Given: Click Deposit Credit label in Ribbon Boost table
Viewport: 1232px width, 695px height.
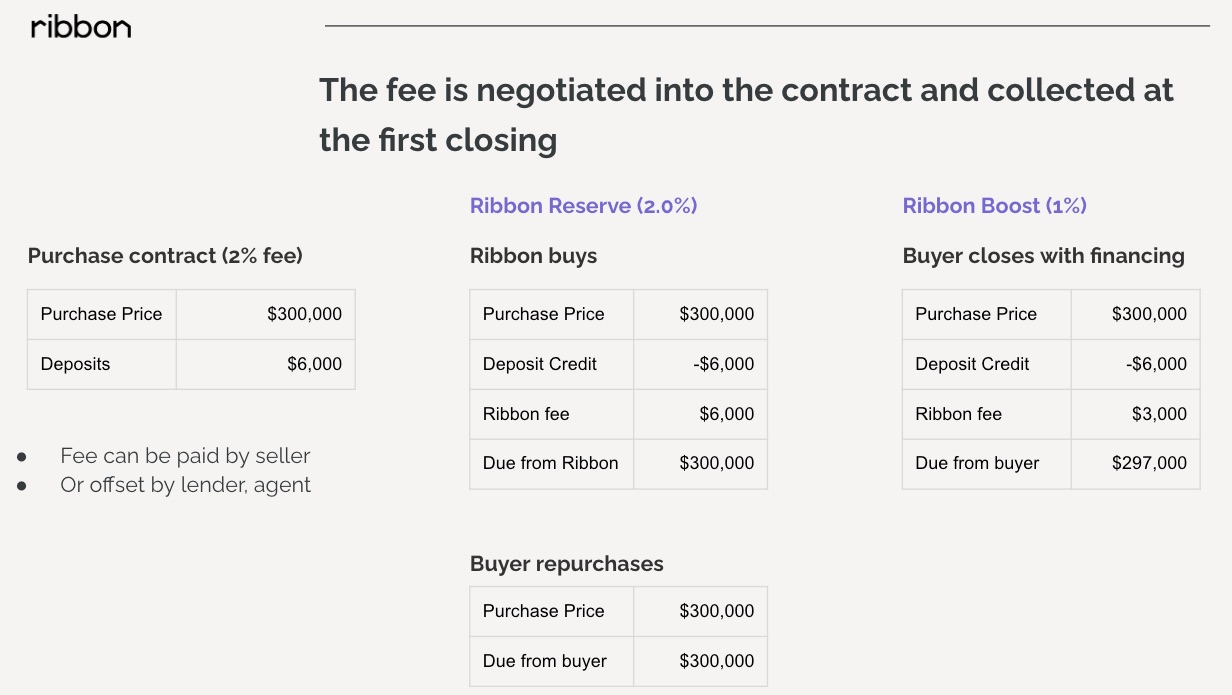Looking at the screenshot, I should [x=987, y=364].
